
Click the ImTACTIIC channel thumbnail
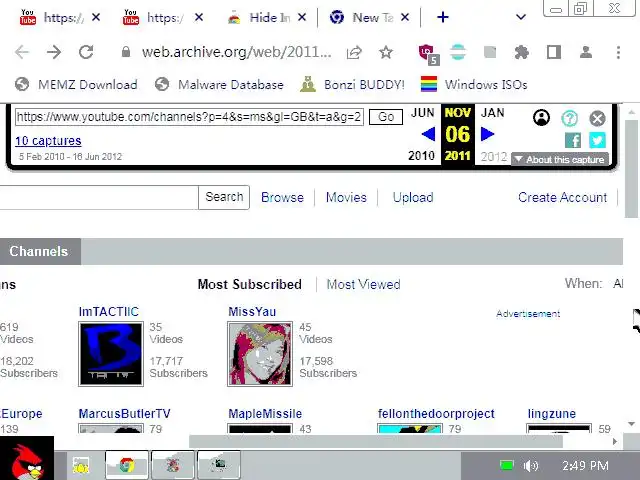[x=111, y=354]
